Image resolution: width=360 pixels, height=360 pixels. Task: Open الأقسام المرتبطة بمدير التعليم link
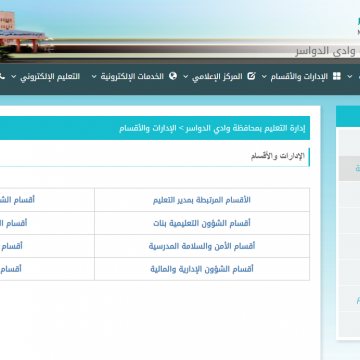point(202,200)
